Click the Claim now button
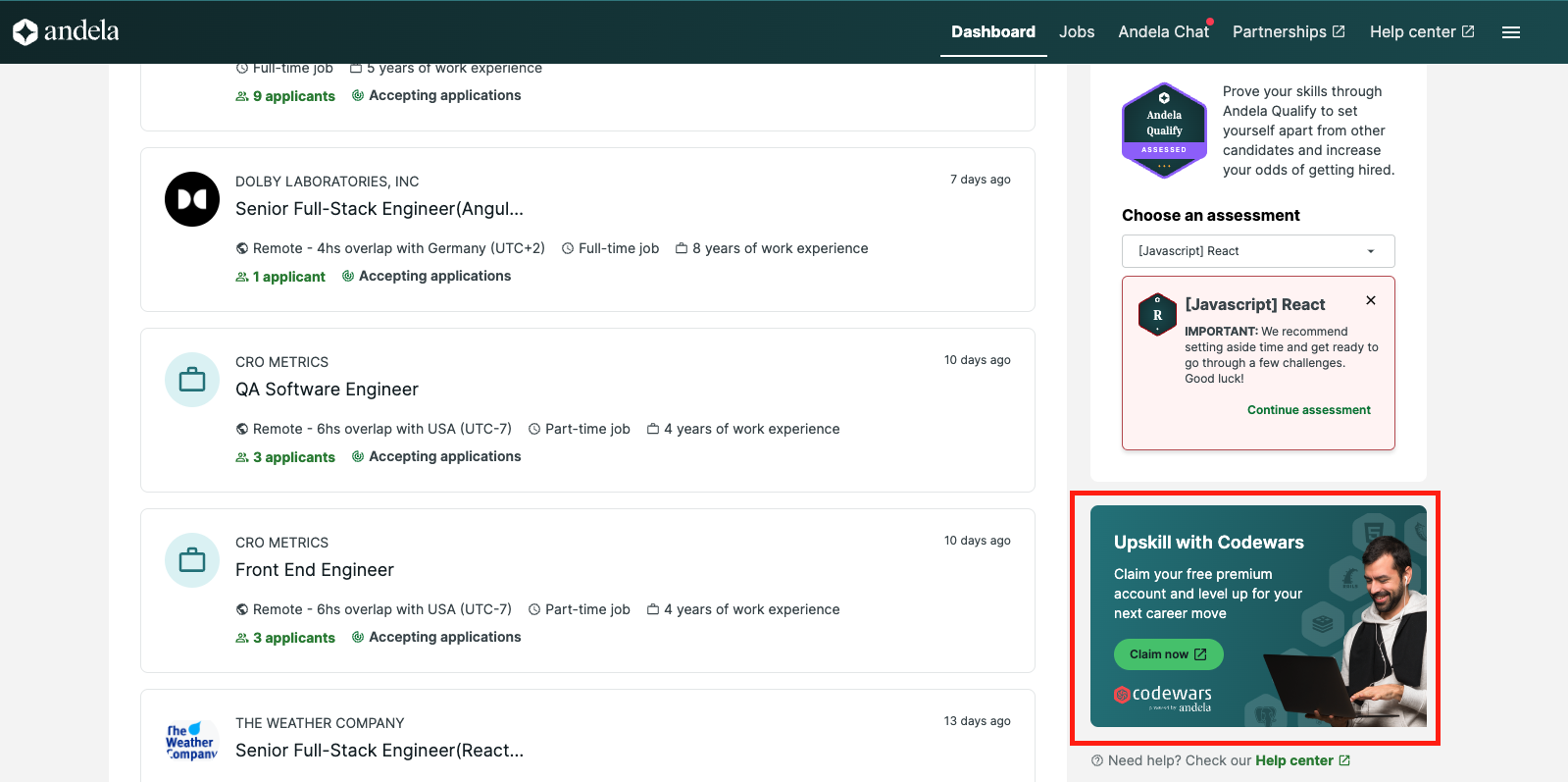 1169,654
